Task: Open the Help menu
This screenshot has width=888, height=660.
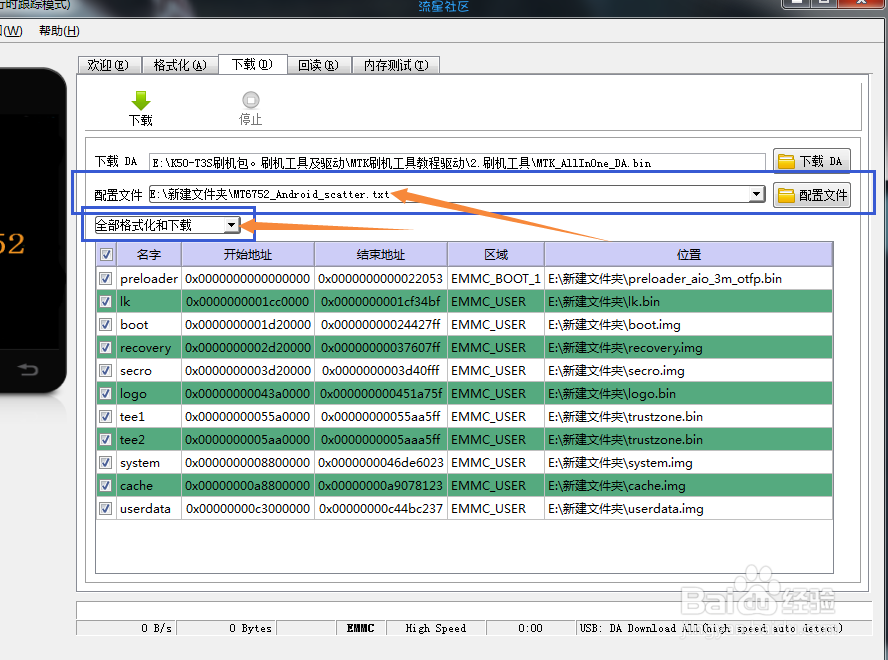Action: click(59, 31)
